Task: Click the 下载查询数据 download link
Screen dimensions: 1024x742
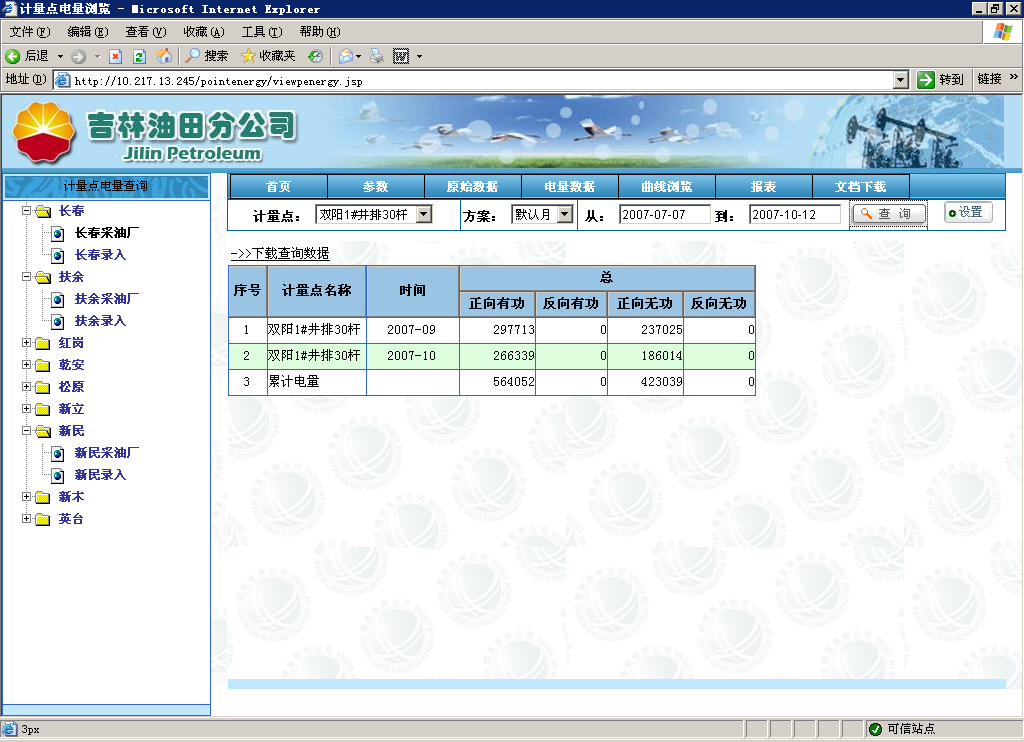Action: (x=279, y=254)
